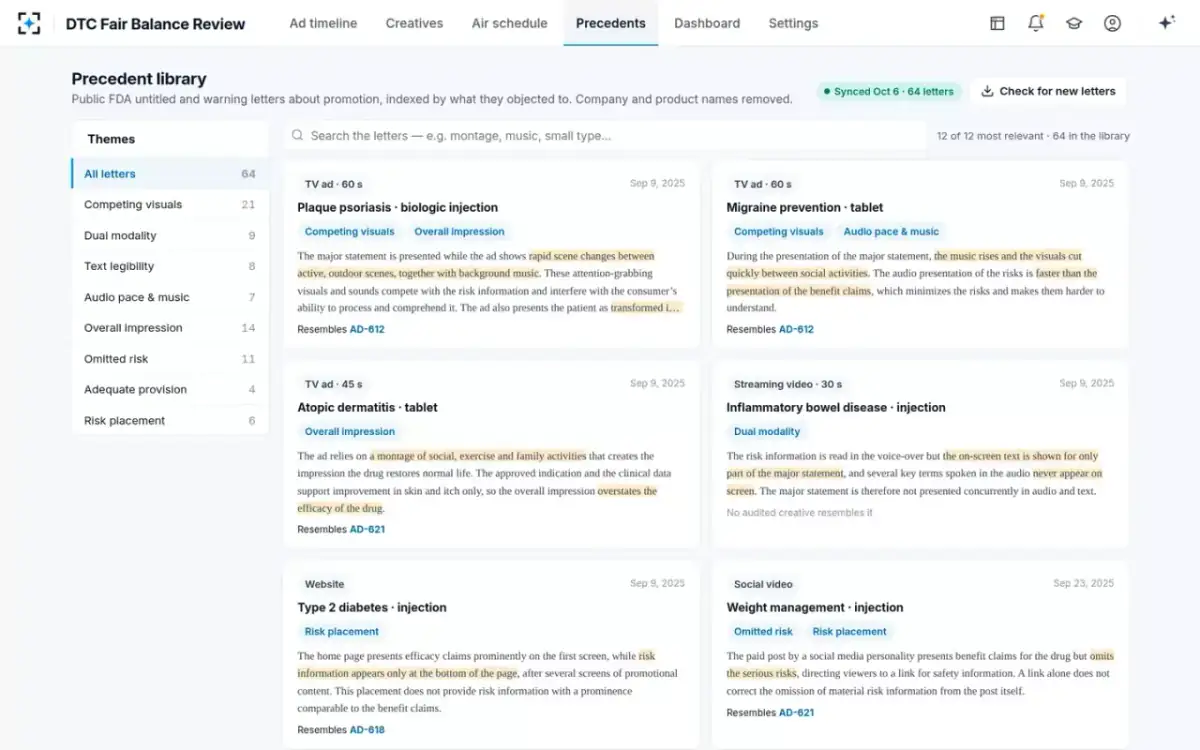The width and height of the screenshot is (1200, 750).
Task: Open the layout panel icon
Action: [x=997, y=23]
